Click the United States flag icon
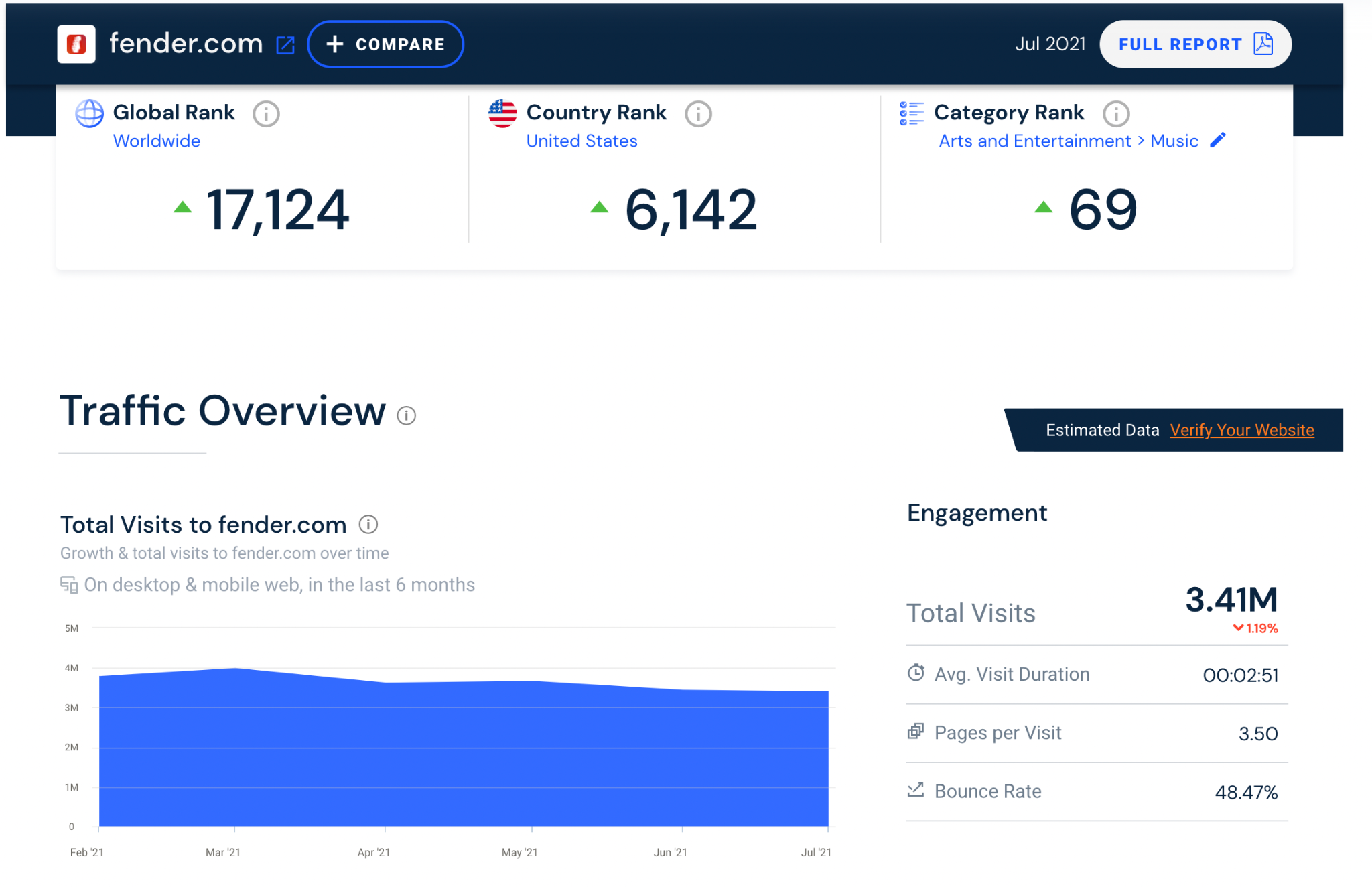This screenshot has width=1372, height=887. (x=502, y=113)
